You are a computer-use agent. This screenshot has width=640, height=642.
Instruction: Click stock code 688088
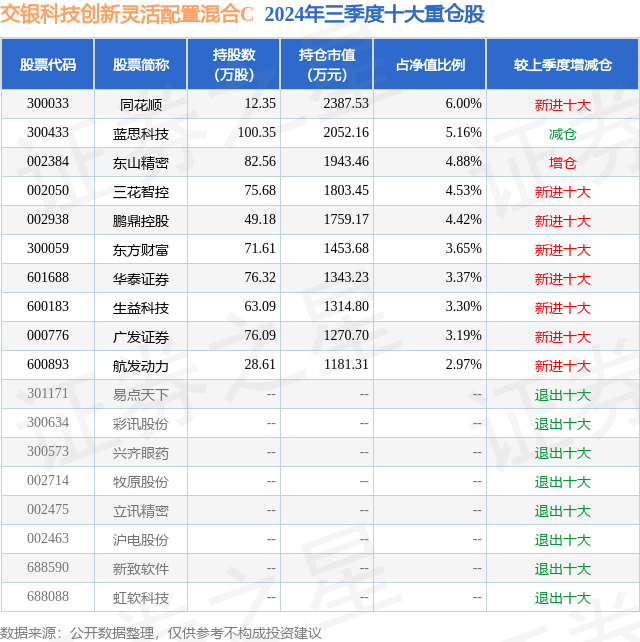click(x=48, y=597)
